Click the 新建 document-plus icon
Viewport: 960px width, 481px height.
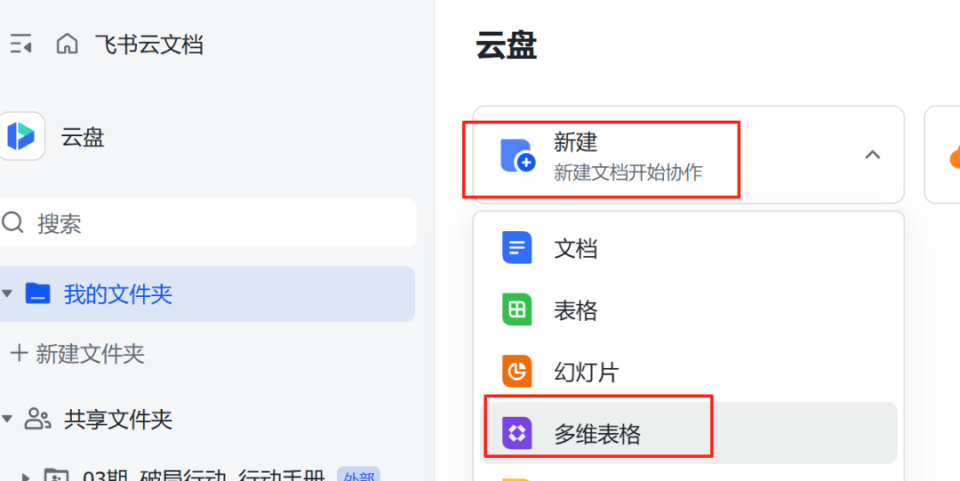click(x=518, y=157)
